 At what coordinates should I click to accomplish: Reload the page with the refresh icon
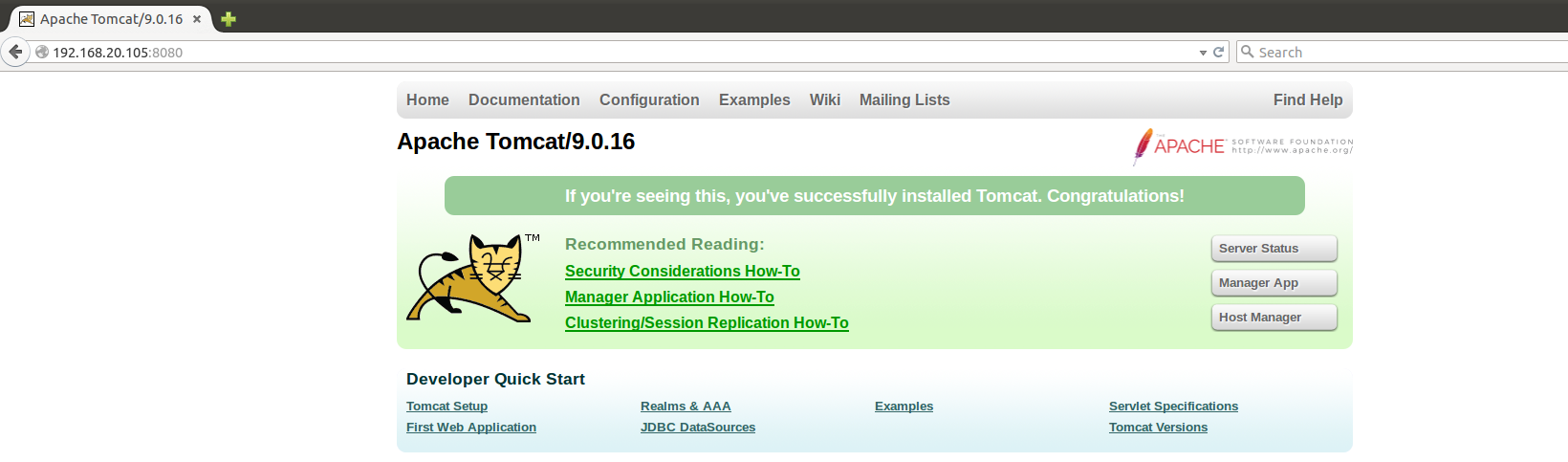tap(1218, 53)
